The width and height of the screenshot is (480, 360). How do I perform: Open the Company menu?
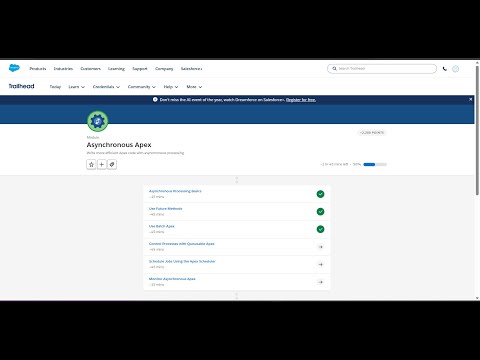pos(164,69)
